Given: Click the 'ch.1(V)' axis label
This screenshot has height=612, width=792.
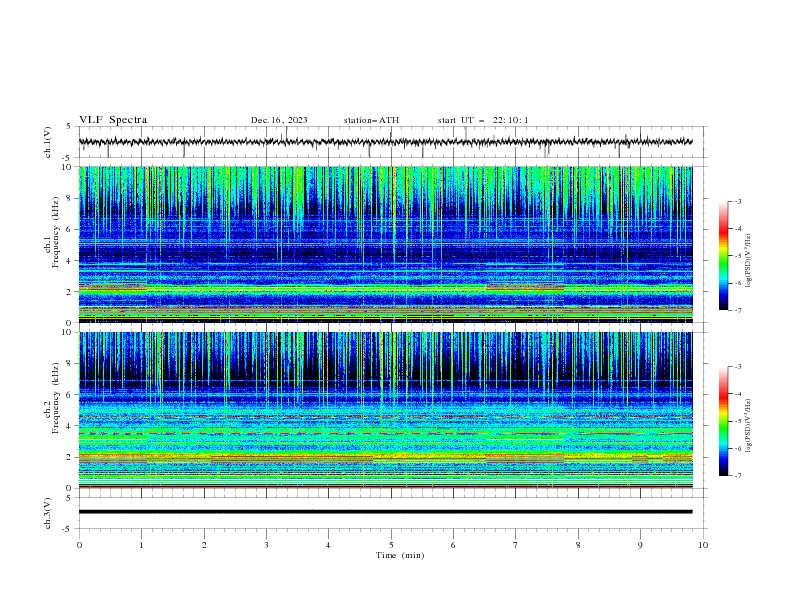Looking at the screenshot, I should click(48, 142).
